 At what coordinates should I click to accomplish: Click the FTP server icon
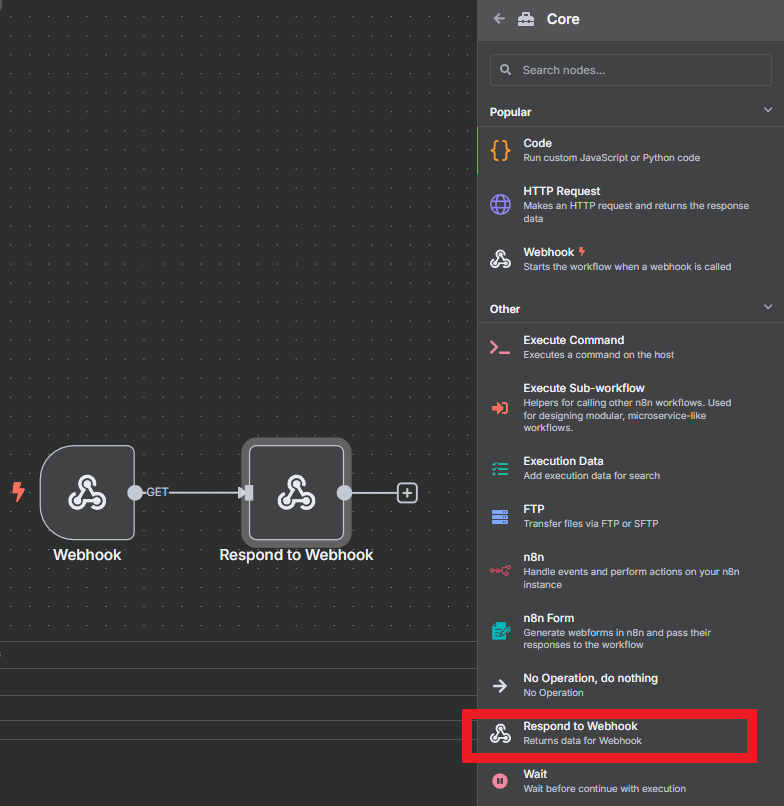click(x=500, y=517)
